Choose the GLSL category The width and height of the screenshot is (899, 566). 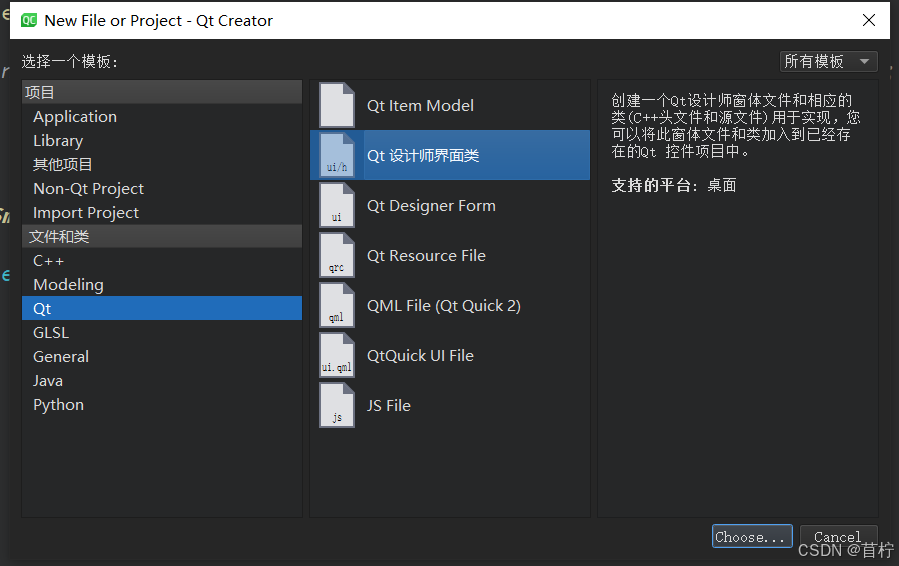click(162, 333)
